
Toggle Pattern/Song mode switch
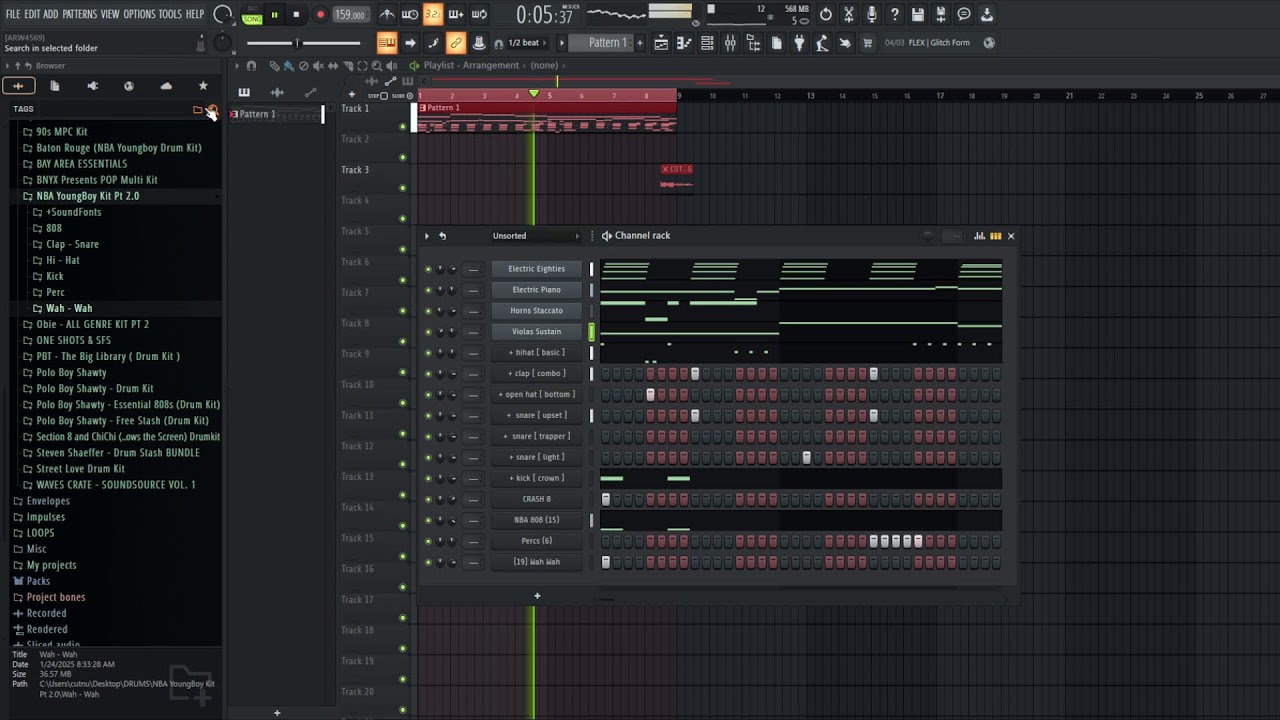252,14
